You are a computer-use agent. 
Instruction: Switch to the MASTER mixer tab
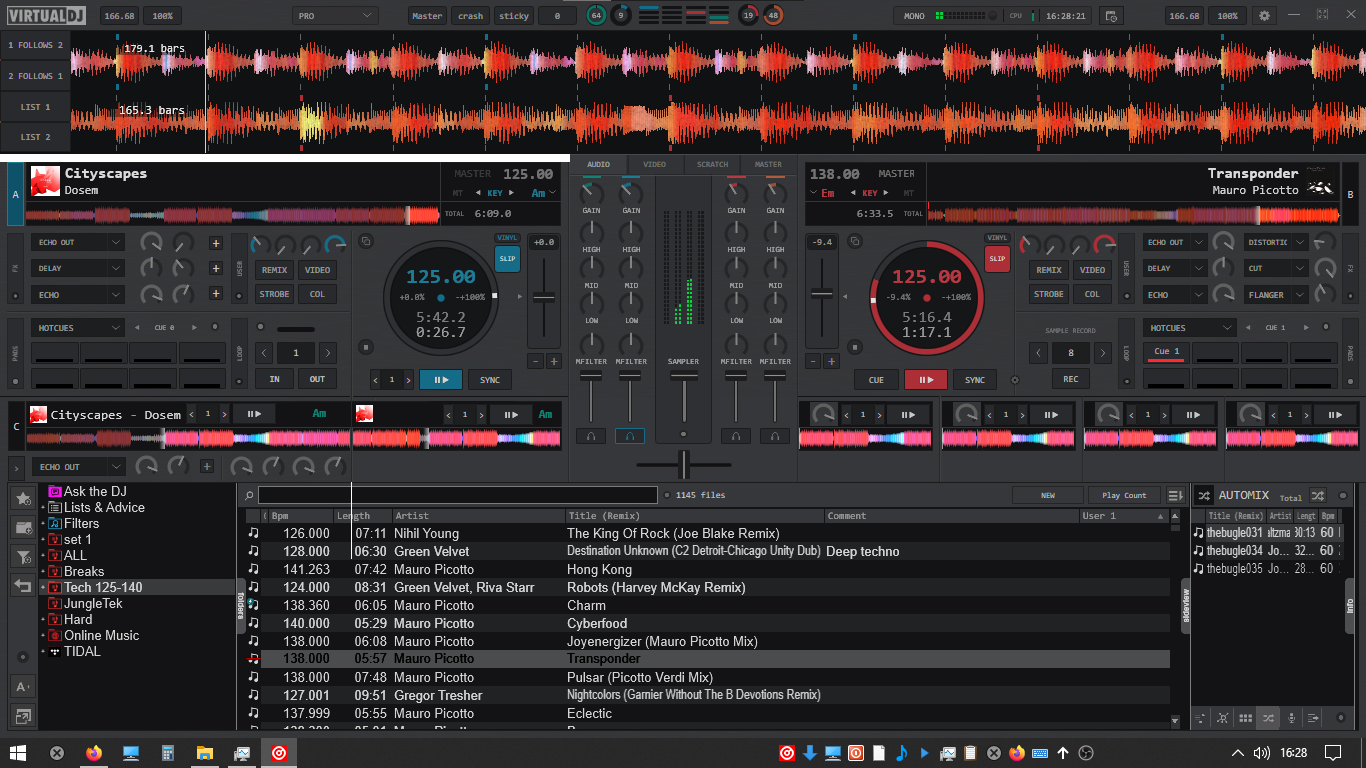point(768,165)
